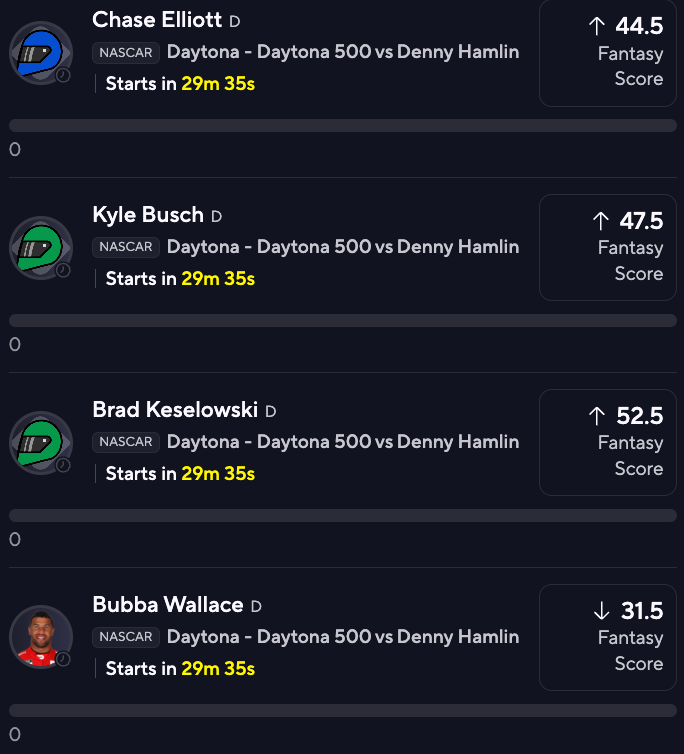Select Chase Elliott's 44.5 Fantasy Score box
The width and height of the screenshot is (684, 754).
[x=608, y=52]
